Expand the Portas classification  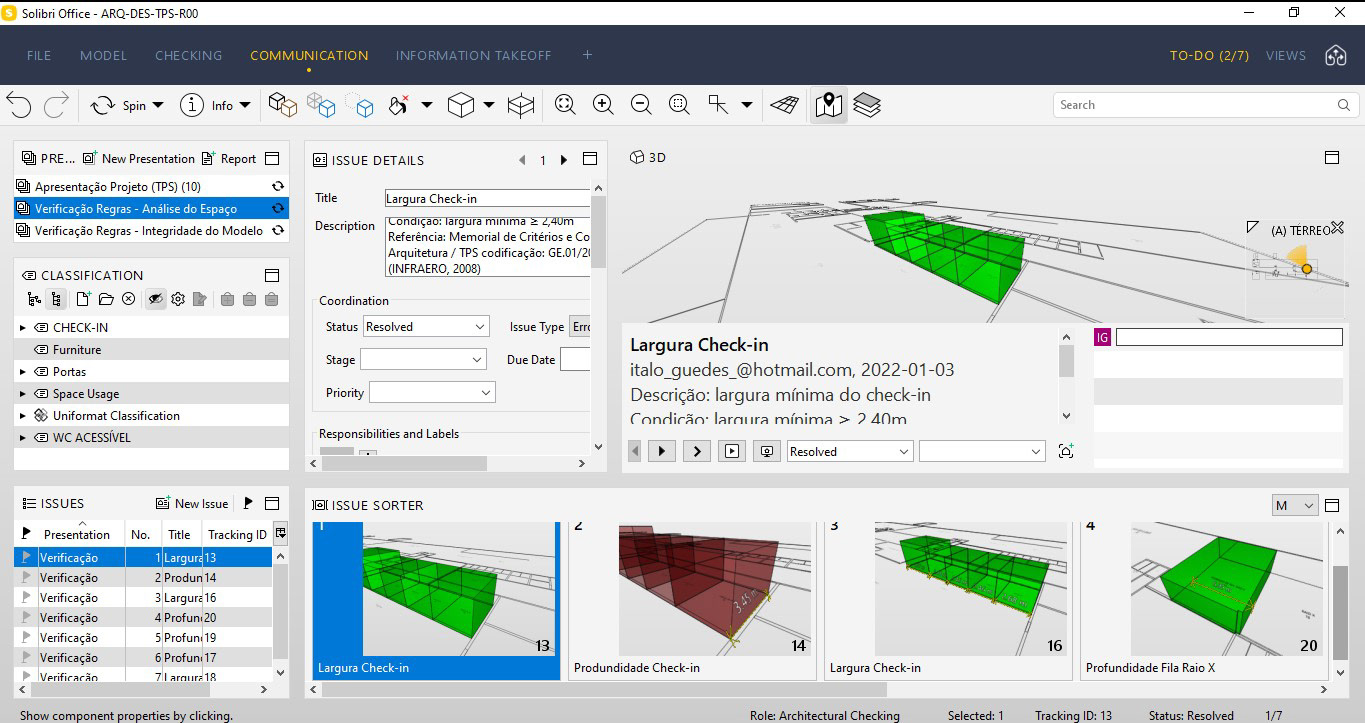click(23, 372)
